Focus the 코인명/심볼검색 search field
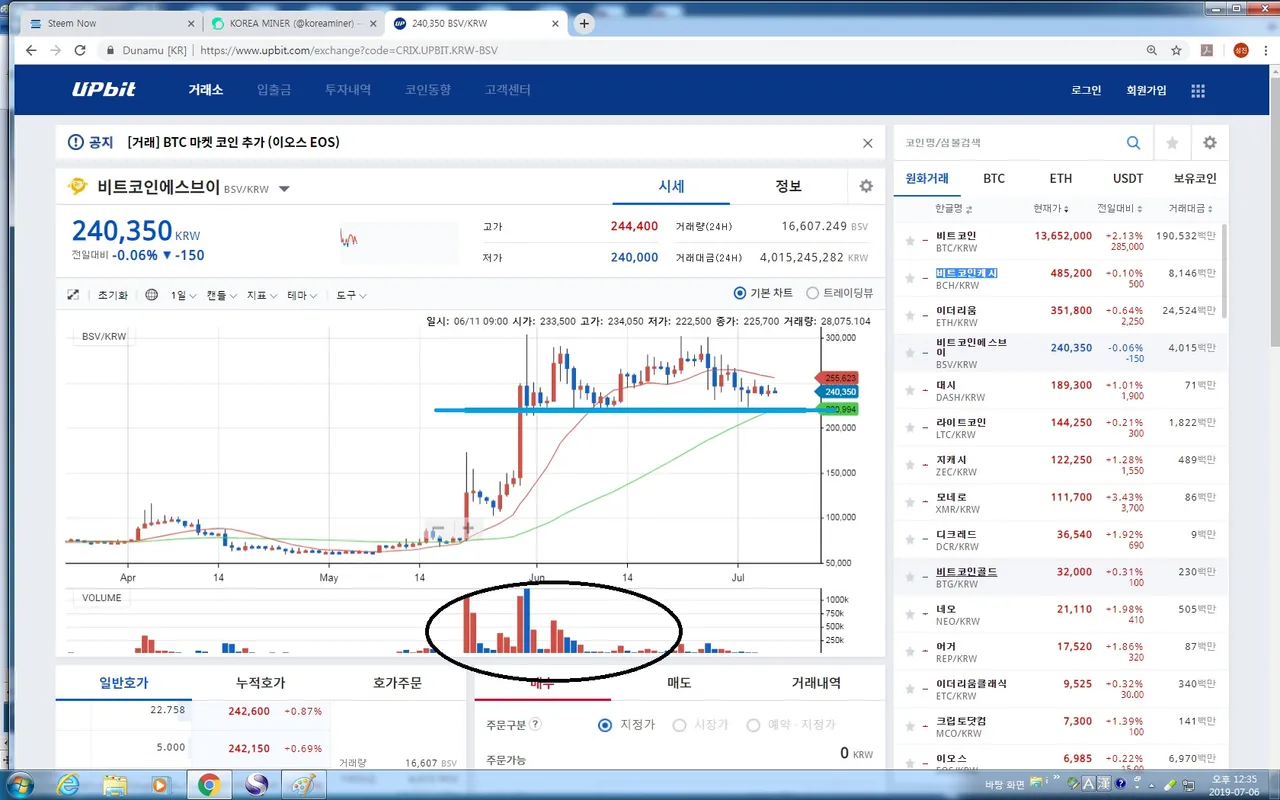 pyautogui.click(x=1008, y=143)
